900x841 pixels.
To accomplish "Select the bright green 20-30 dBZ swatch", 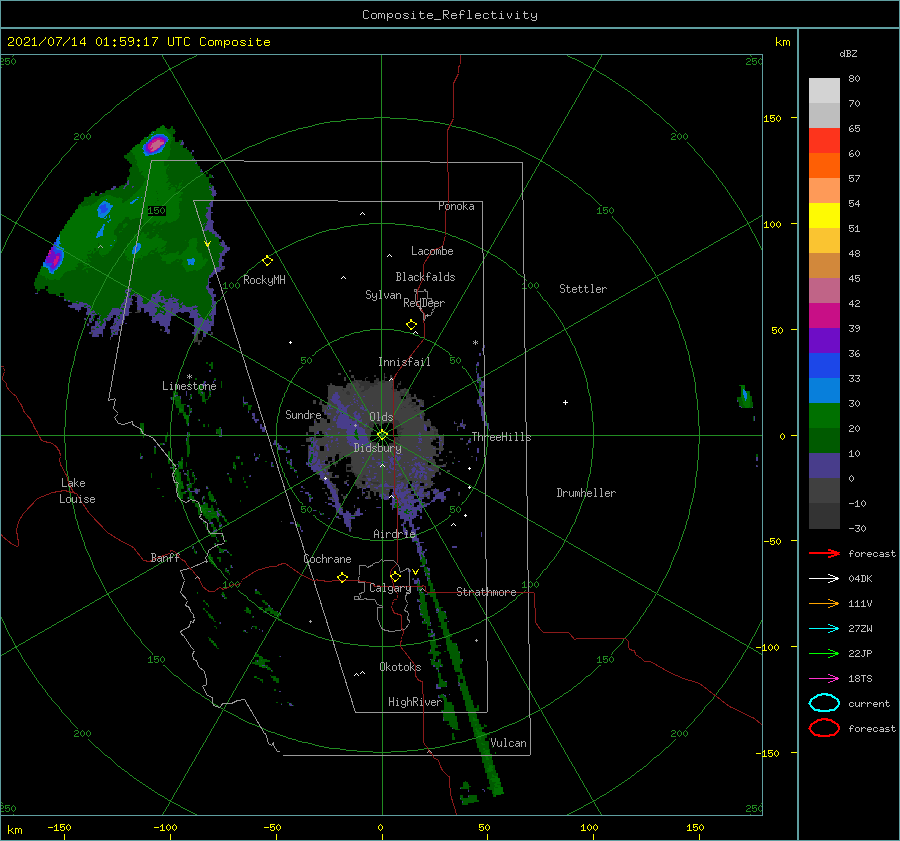I will click(x=824, y=416).
